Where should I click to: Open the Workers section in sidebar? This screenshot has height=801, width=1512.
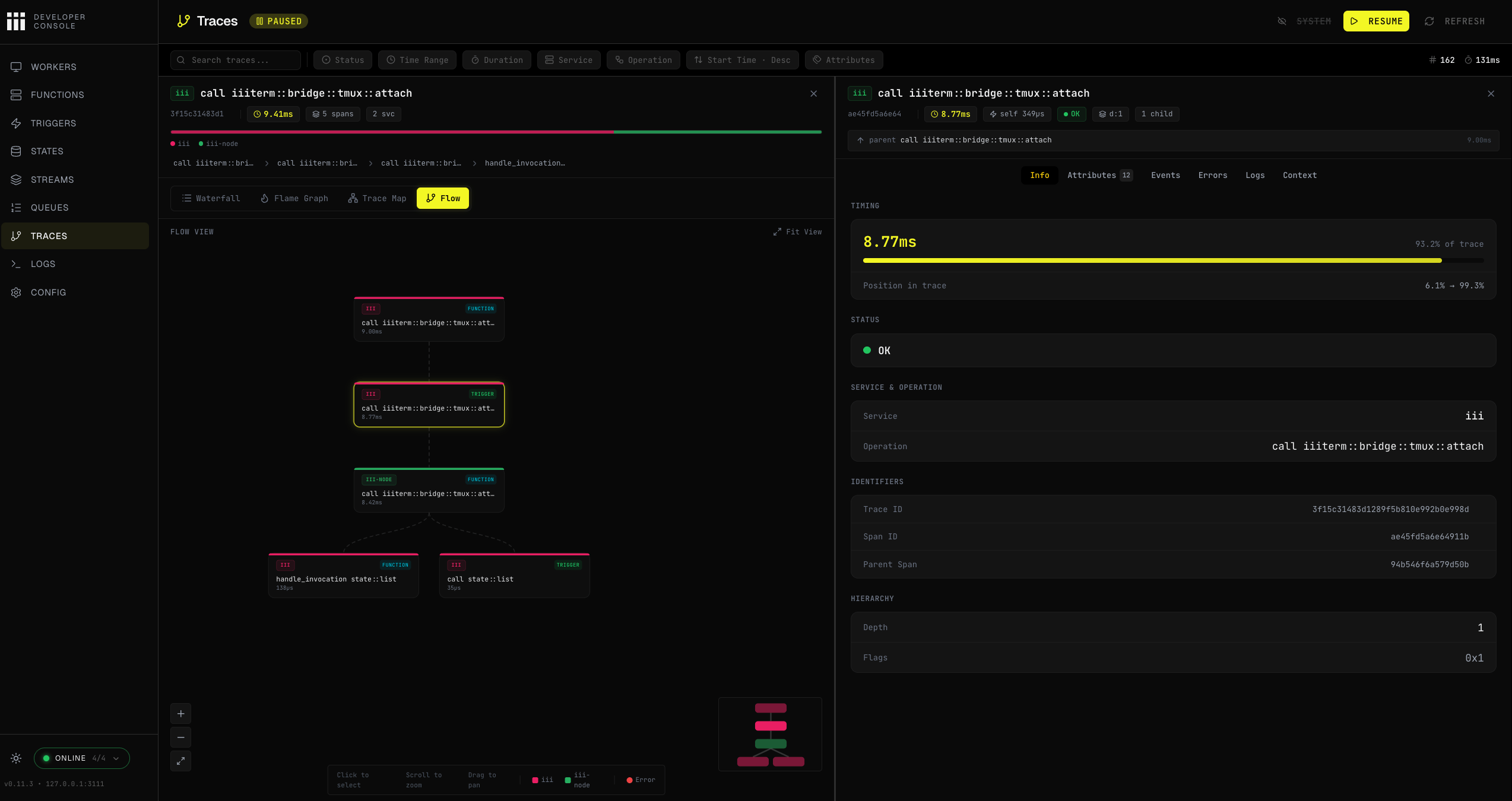pyautogui.click(x=75, y=67)
